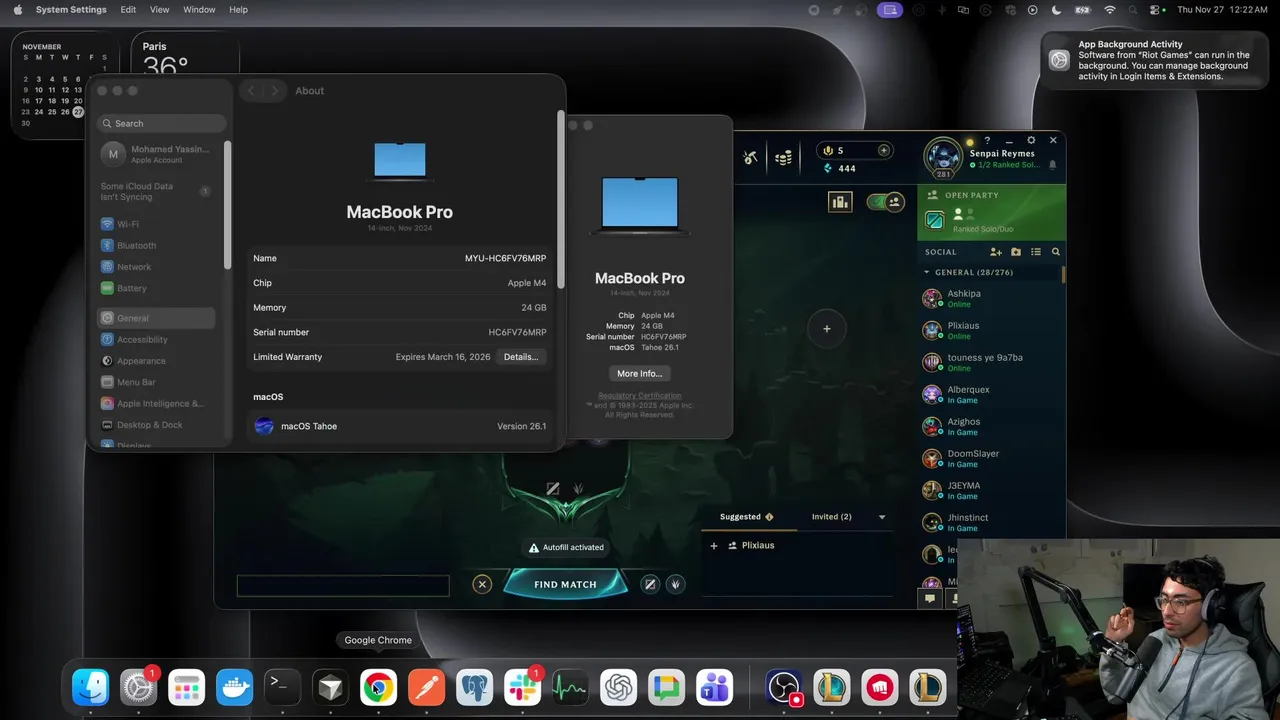
Task: Open the Window menu
Action: 199,9
